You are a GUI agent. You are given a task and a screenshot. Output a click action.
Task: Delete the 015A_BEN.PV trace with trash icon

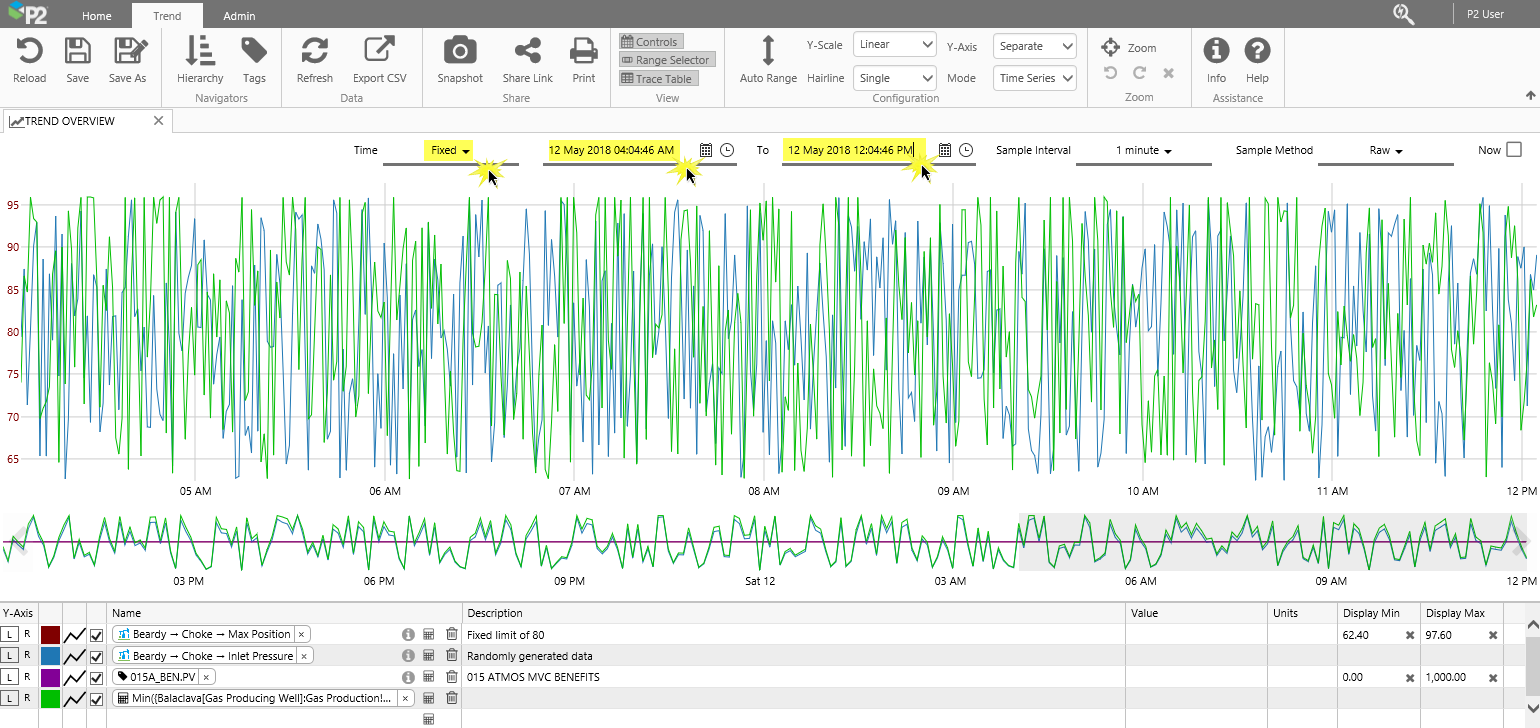452,677
